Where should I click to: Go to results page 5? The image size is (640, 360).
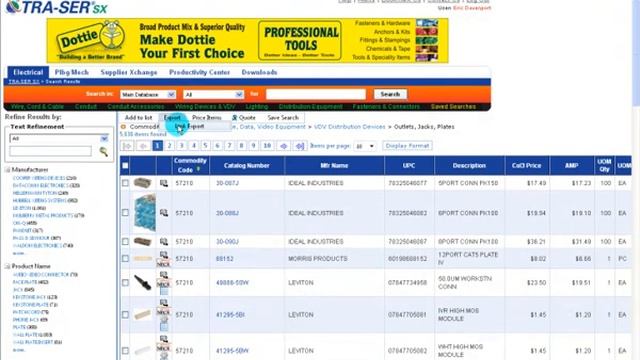click(205, 146)
